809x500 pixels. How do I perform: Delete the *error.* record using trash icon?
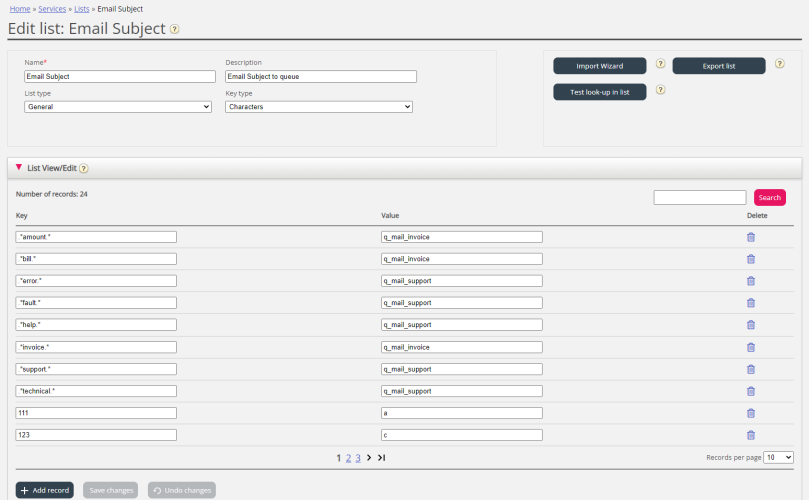pyautogui.click(x=751, y=281)
